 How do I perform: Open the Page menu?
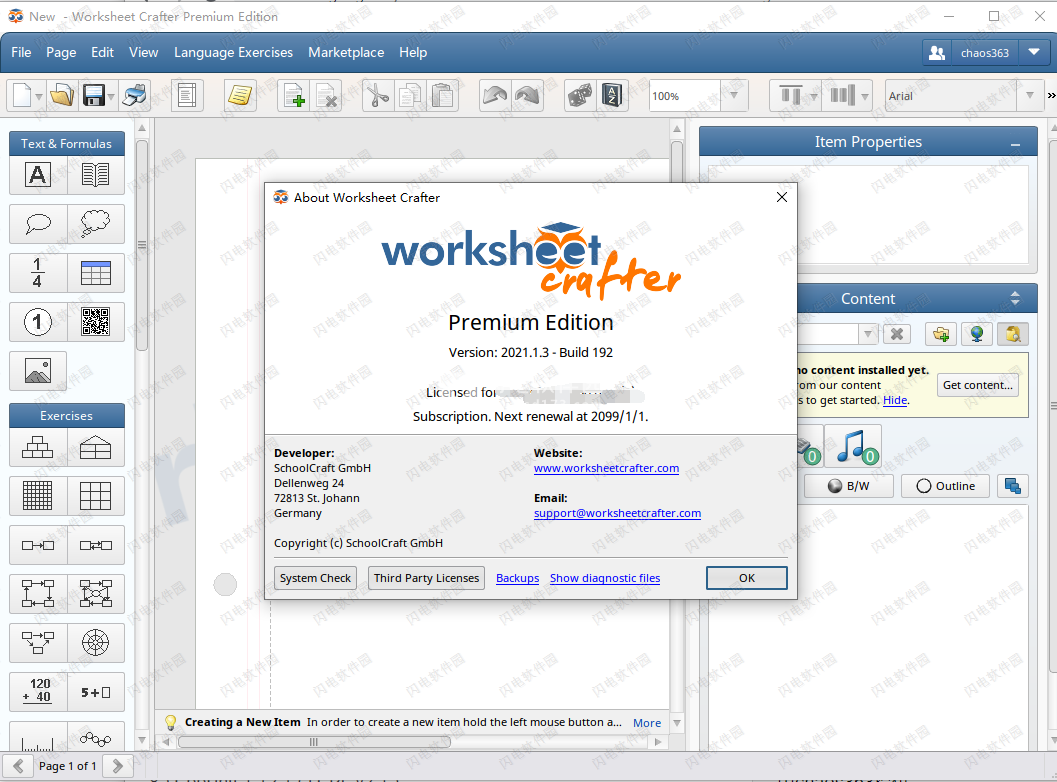[61, 53]
